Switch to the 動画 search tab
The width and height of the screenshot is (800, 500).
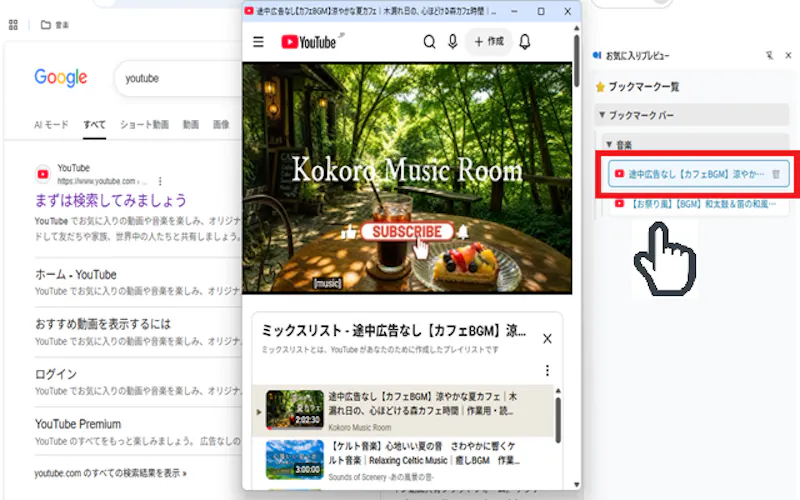191,124
